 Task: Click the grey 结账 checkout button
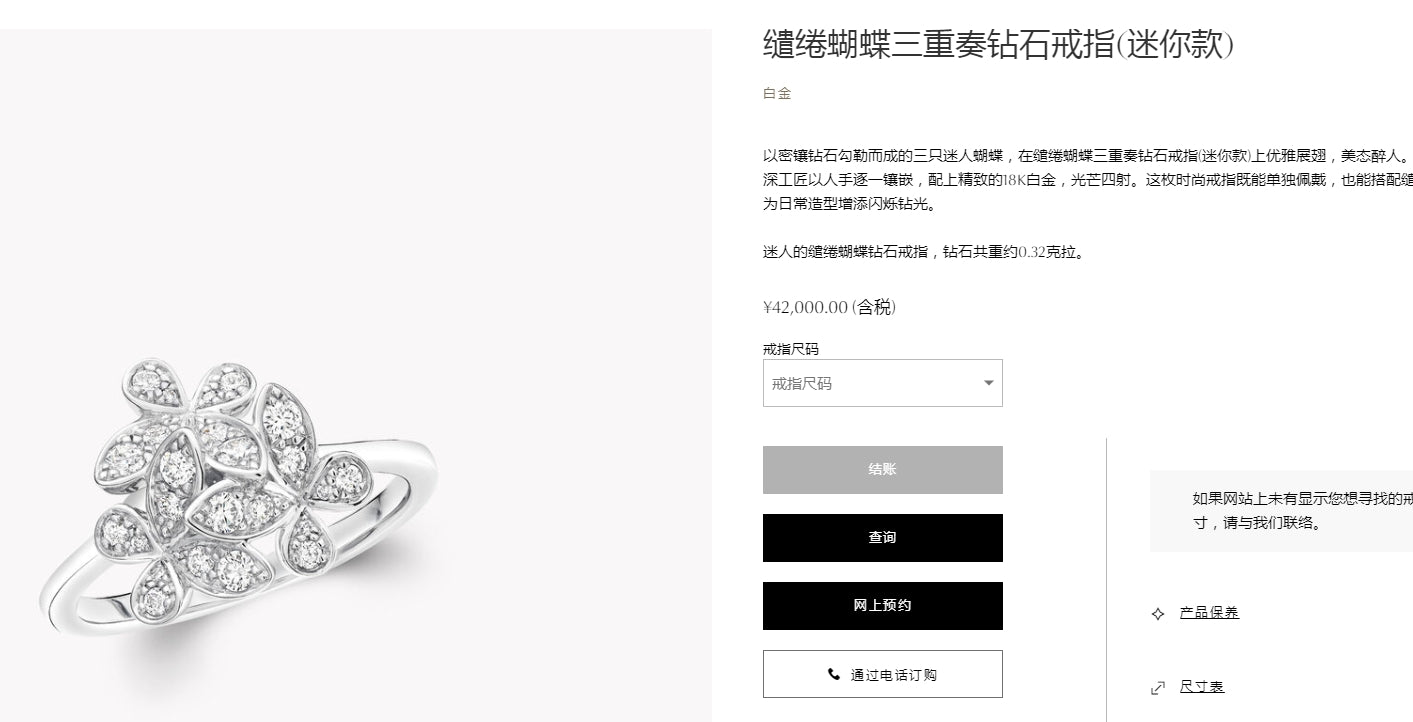tap(882, 469)
